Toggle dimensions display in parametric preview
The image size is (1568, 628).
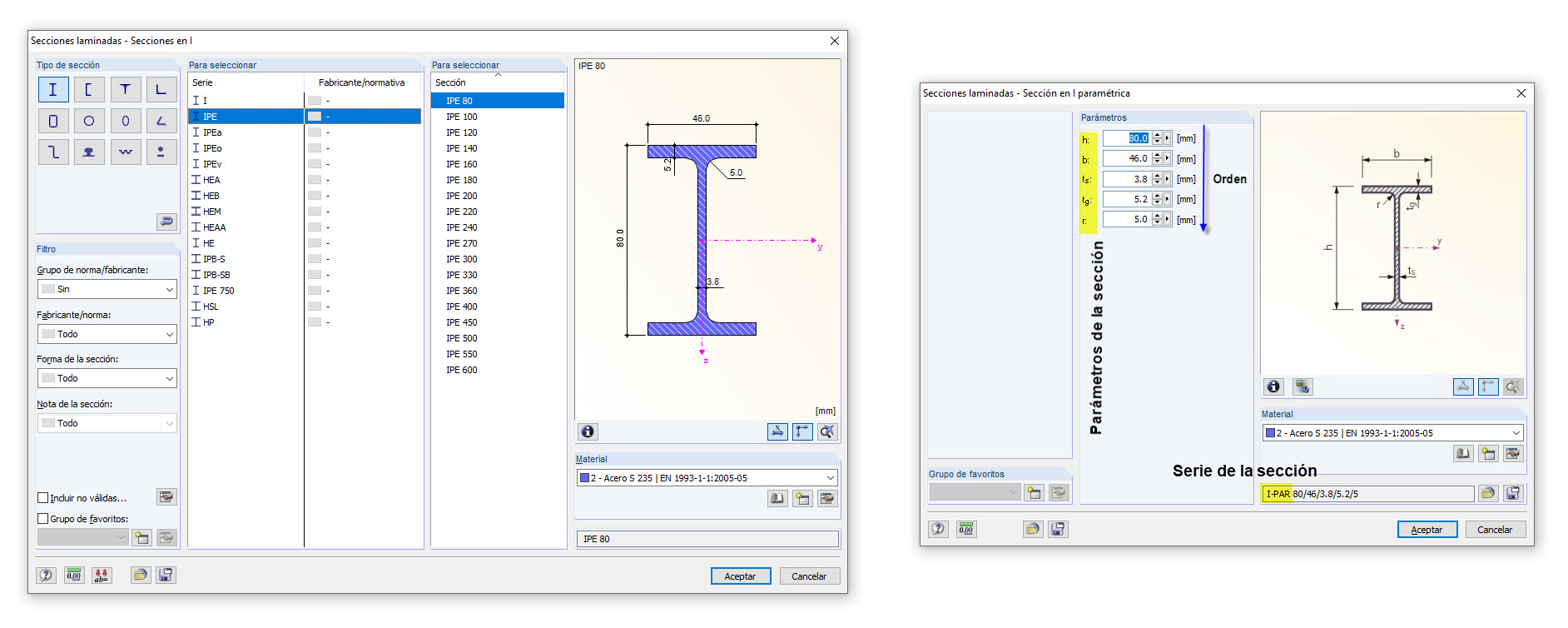1463,386
